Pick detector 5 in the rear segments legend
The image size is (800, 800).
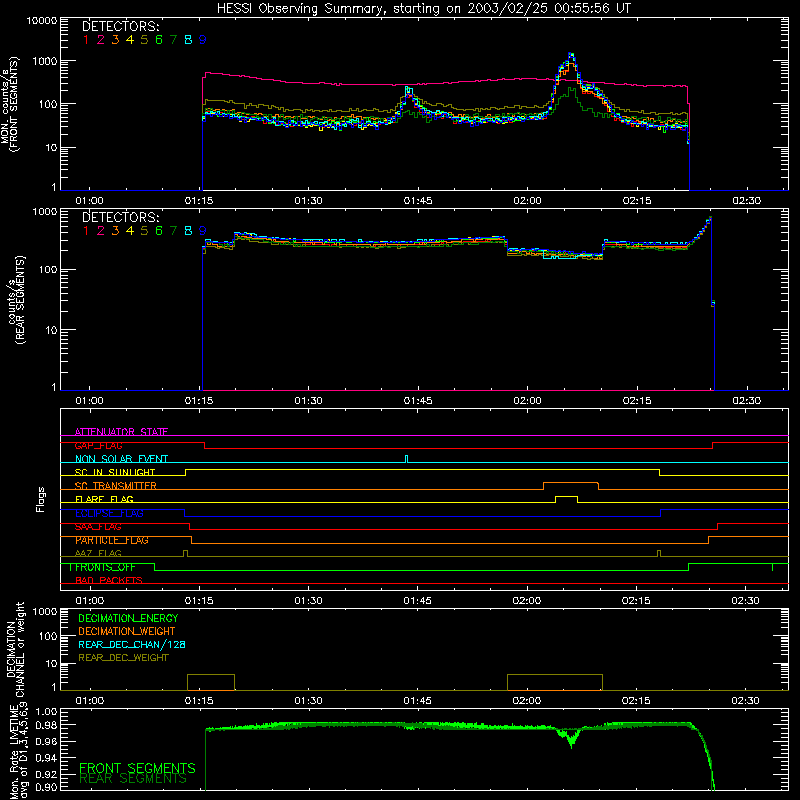tap(144, 231)
